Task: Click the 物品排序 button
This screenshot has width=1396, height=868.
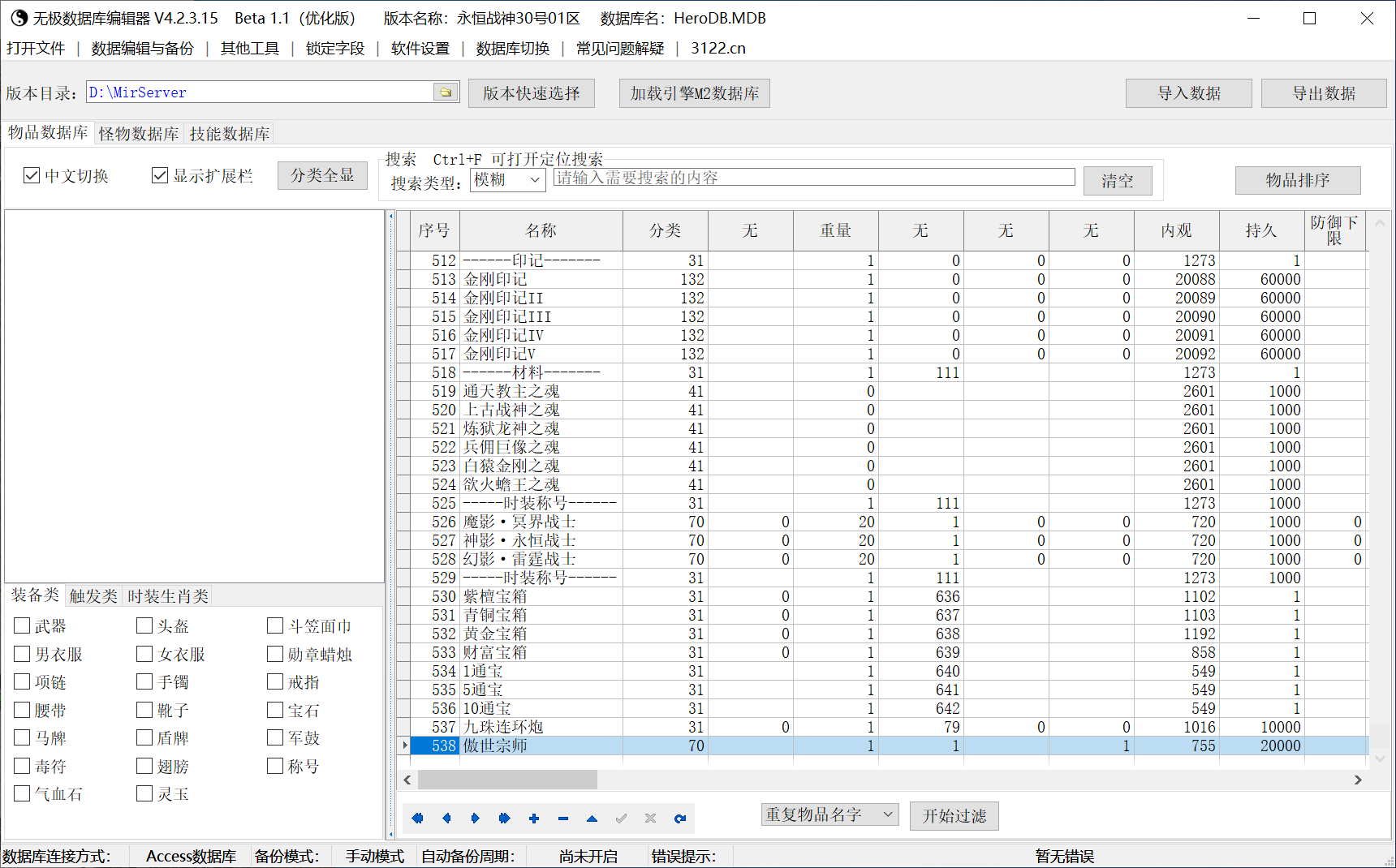Action: pyautogui.click(x=1298, y=180)
